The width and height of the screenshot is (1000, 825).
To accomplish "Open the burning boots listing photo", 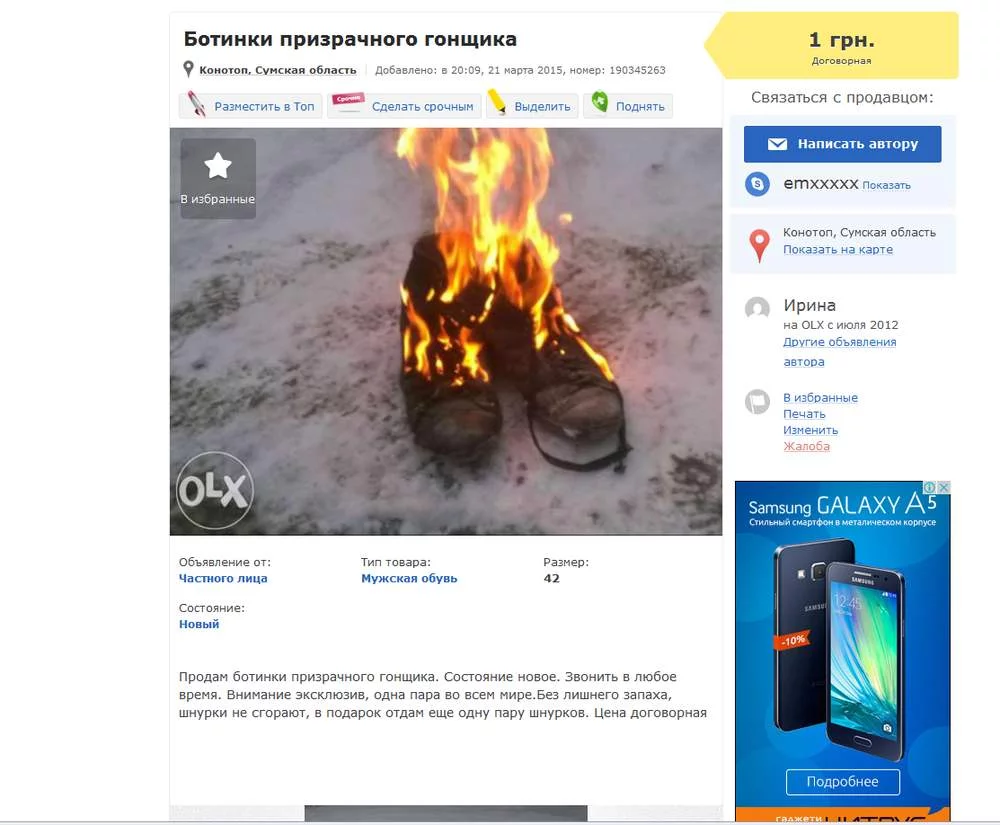I will pyautogui.click(x=446, y=332).
